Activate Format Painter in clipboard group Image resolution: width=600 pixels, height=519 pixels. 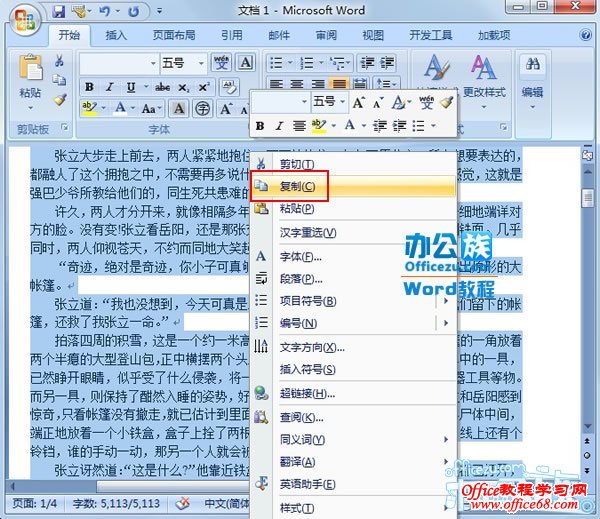60,100
